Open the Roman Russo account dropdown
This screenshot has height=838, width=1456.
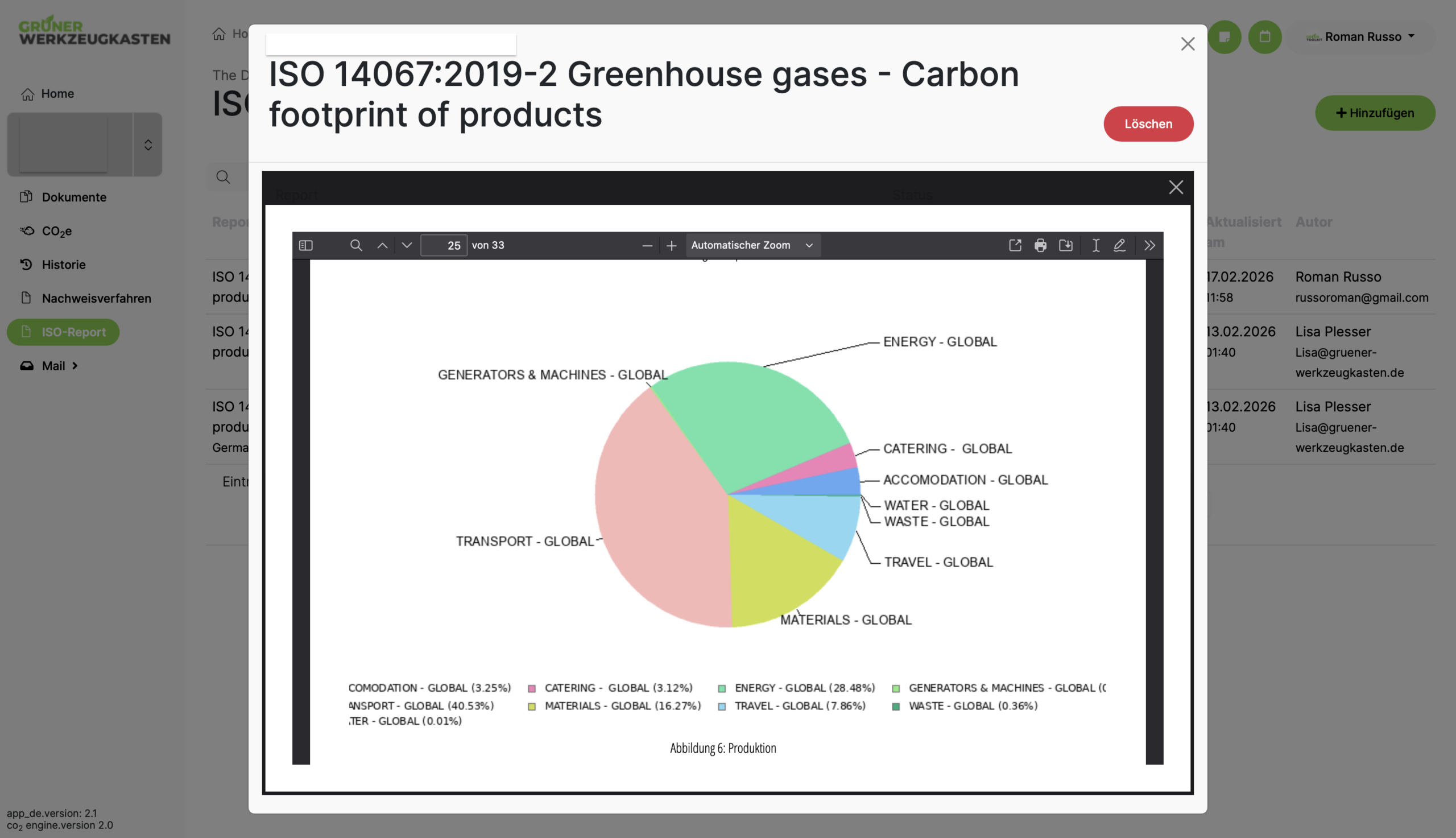[1363, 37]
